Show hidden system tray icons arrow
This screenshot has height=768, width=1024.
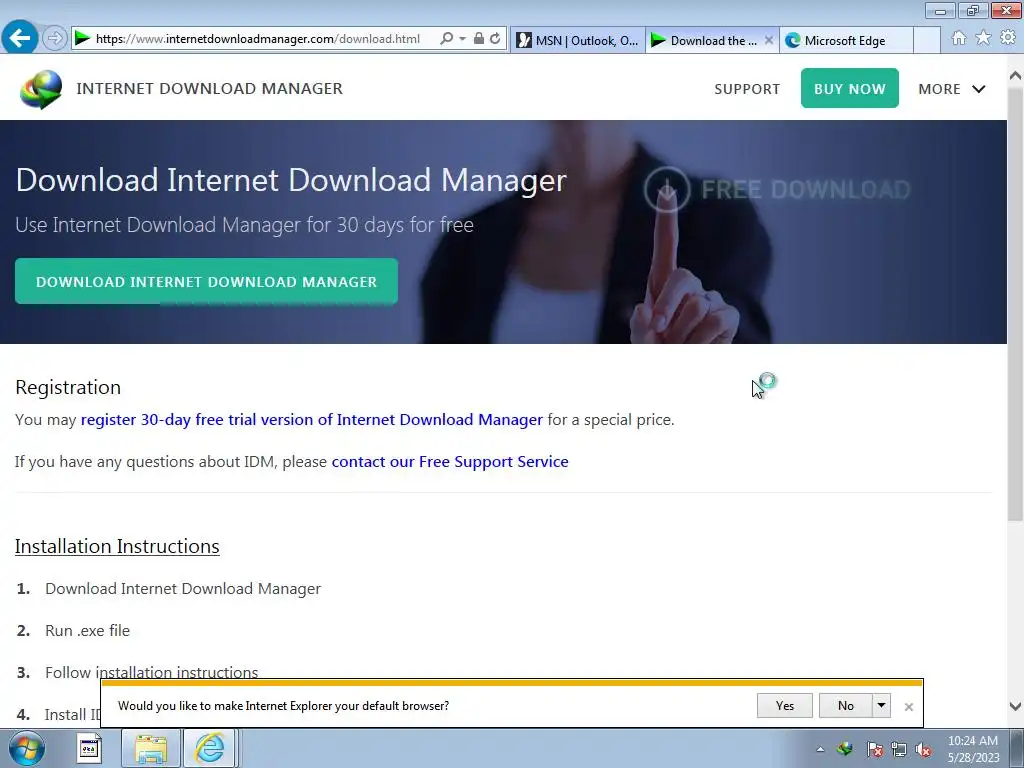(x=820, y=749)
